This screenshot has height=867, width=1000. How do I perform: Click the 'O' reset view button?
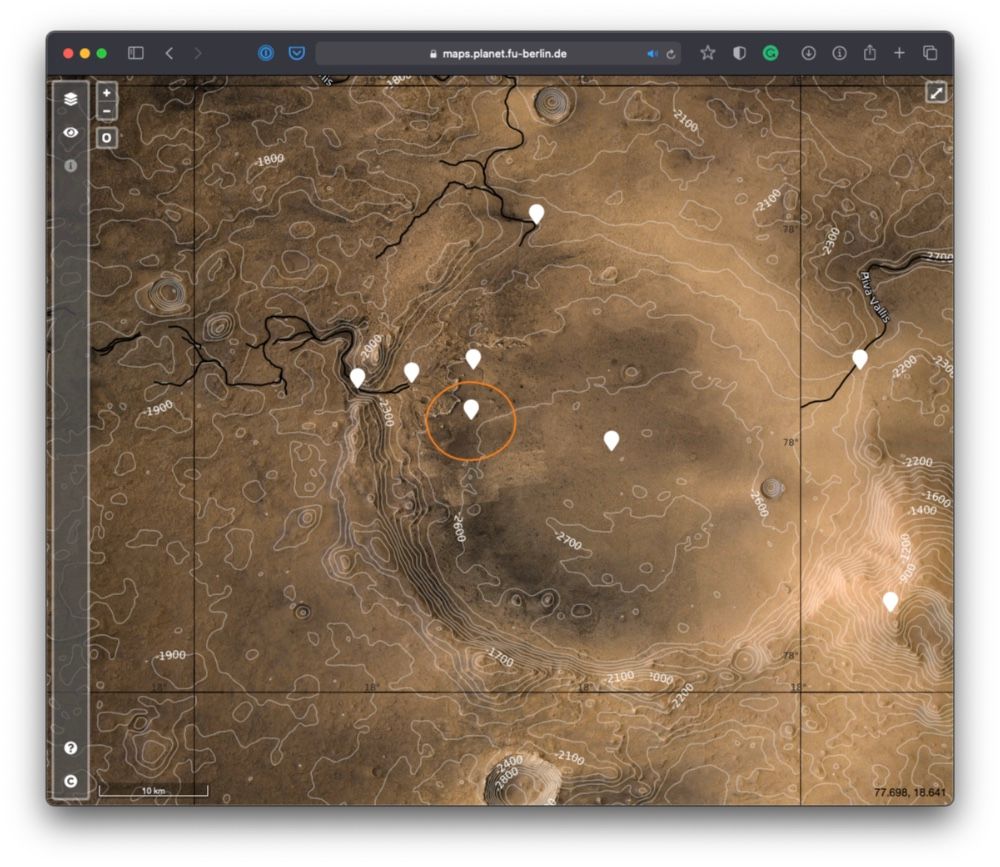107,138
